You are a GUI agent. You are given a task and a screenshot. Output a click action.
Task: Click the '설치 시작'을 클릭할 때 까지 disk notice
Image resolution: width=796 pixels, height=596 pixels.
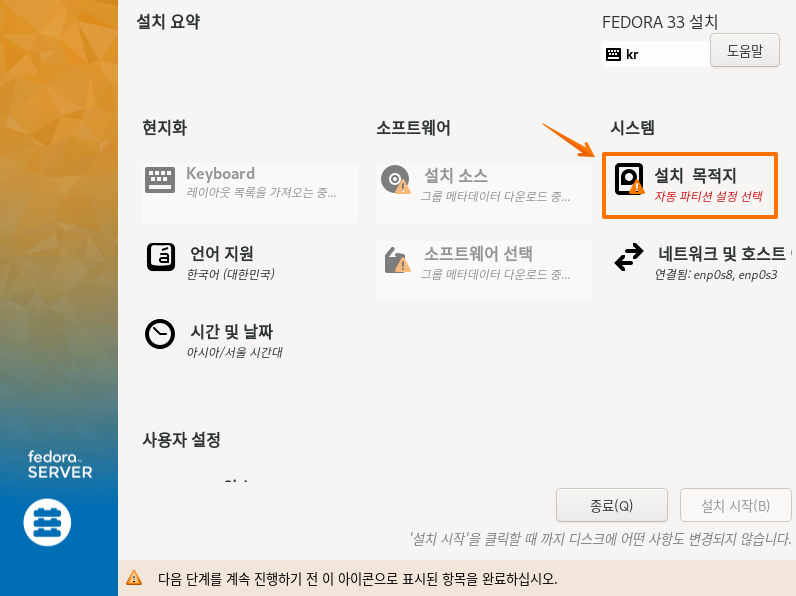pyautogui.click(x=601, y=539)
